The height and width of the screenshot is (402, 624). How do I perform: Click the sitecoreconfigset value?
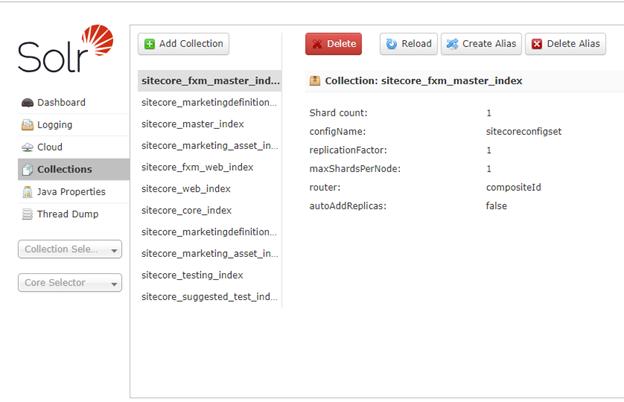point(524,132)
